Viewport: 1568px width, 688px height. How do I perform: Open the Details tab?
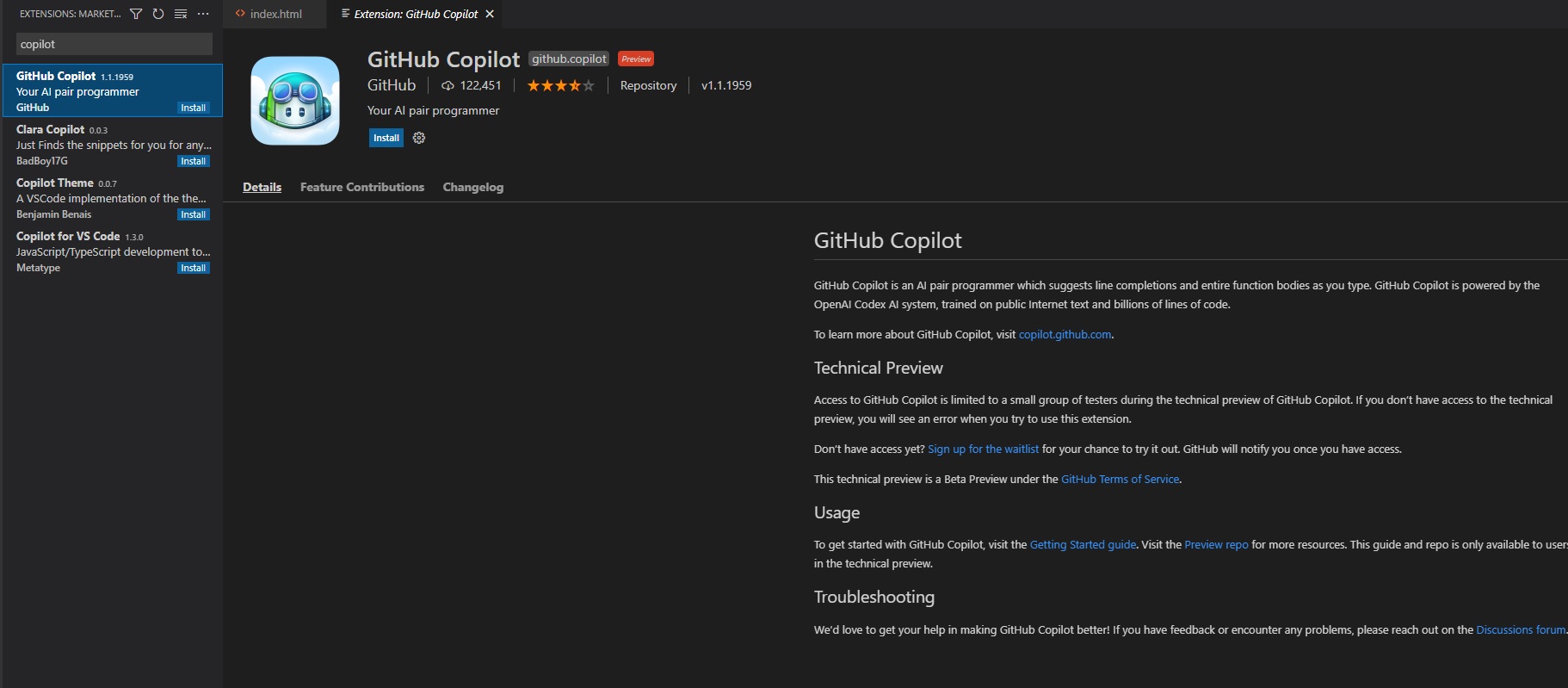[x=262, y=187]
